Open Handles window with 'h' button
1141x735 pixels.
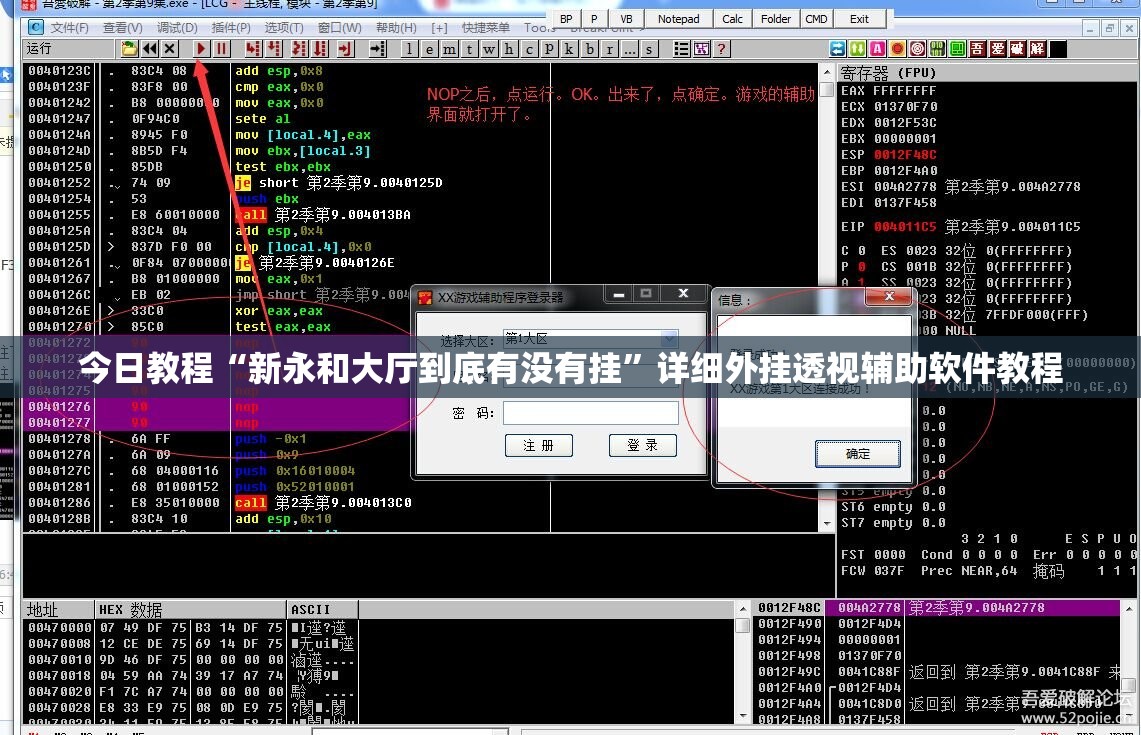click(x=509, y=49)
